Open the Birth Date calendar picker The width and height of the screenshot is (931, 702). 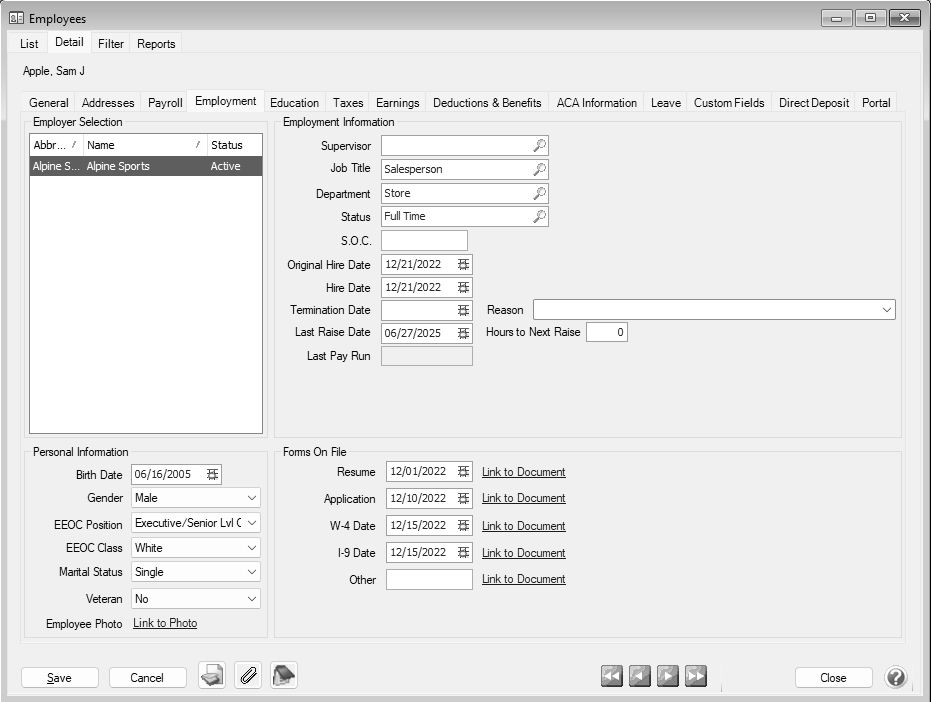point(212,474)
